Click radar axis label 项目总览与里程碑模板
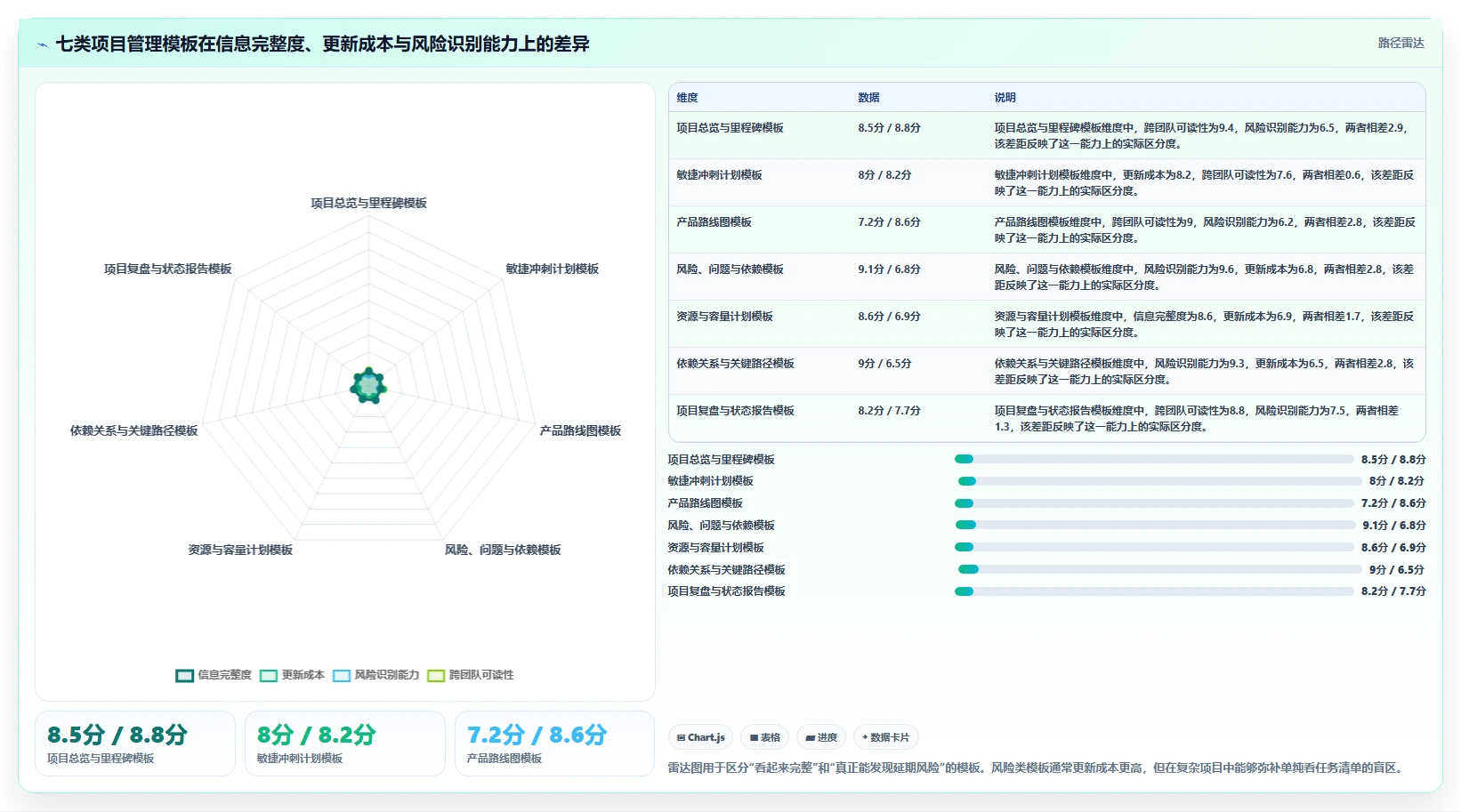 click(x=368, y=203)
